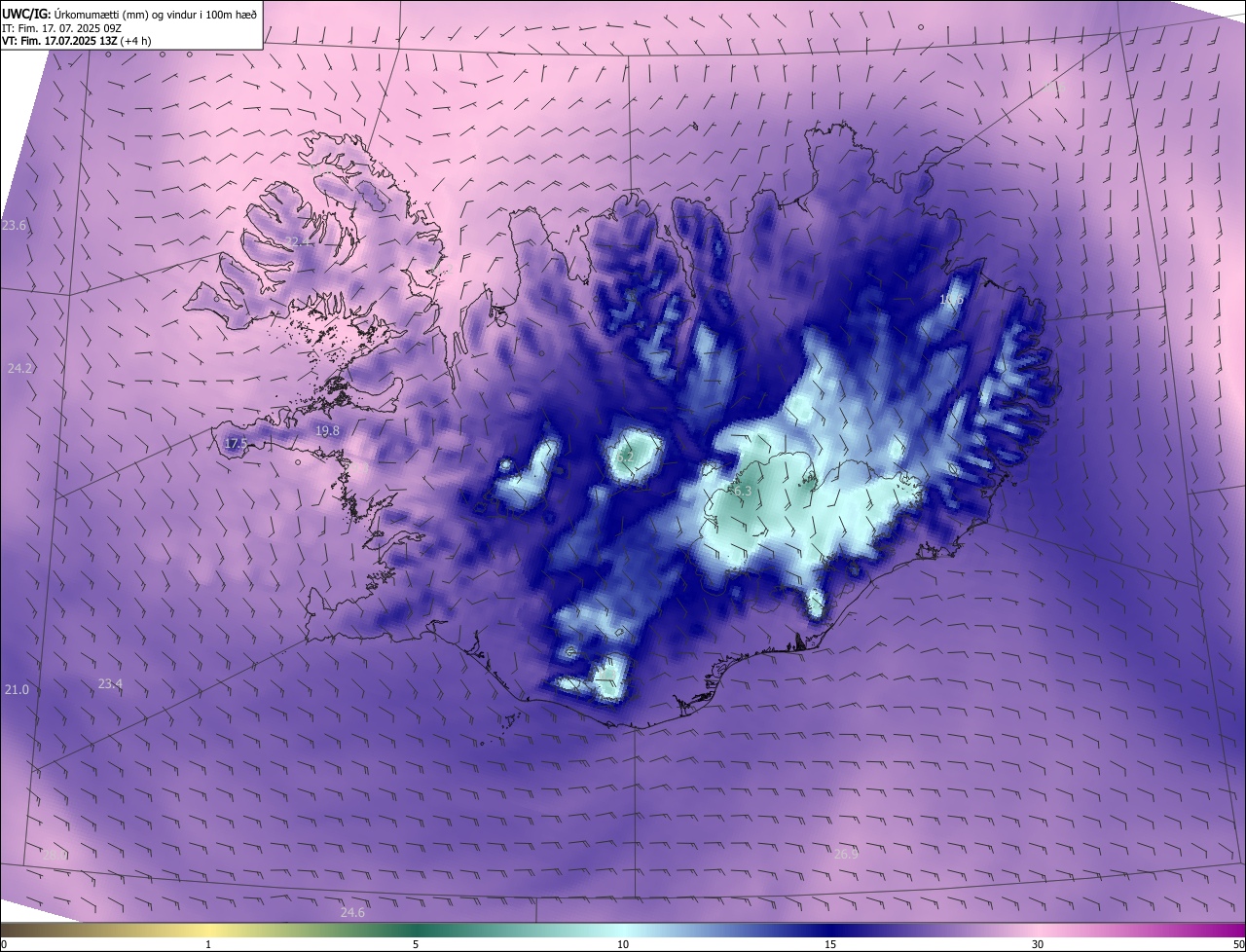Click the title text 'Úrkomumætti (mm) og vindur í 100m hæð'

click(x=156, y=14)
